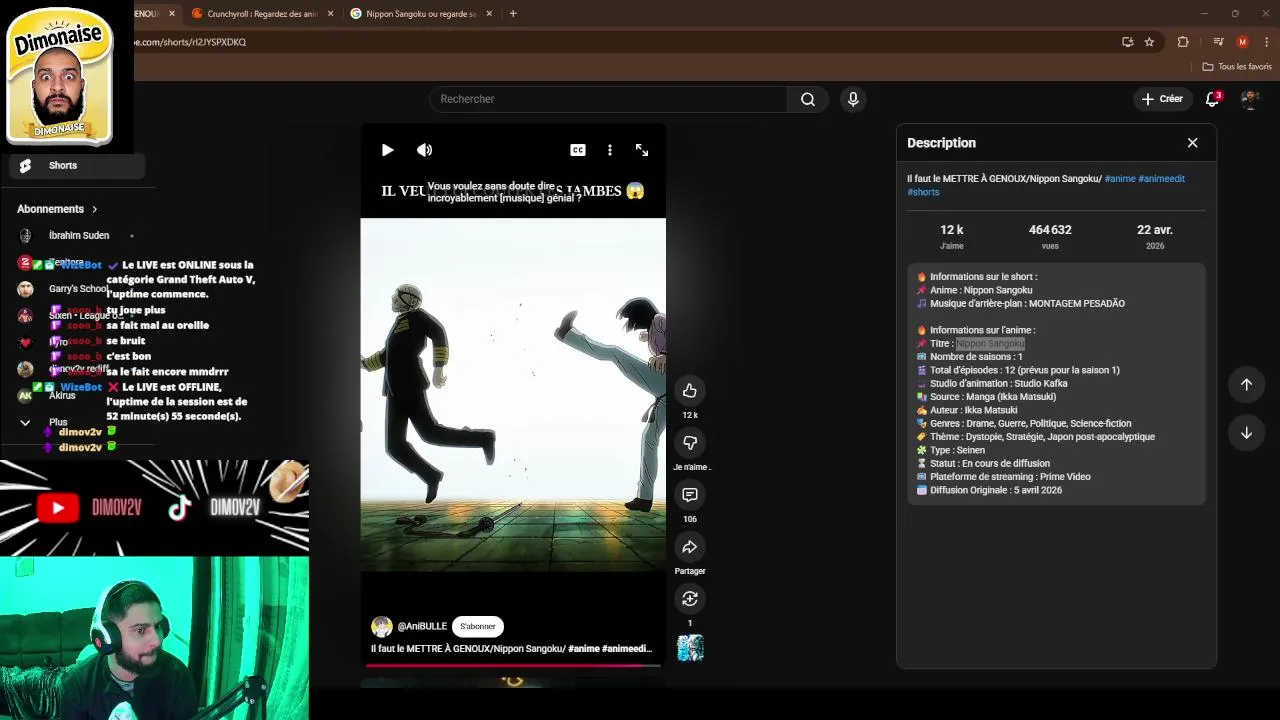Play the Shorts video
The height and width of the screenshot is (720, 1280).
pyautogui.click(x=388, y=150)
